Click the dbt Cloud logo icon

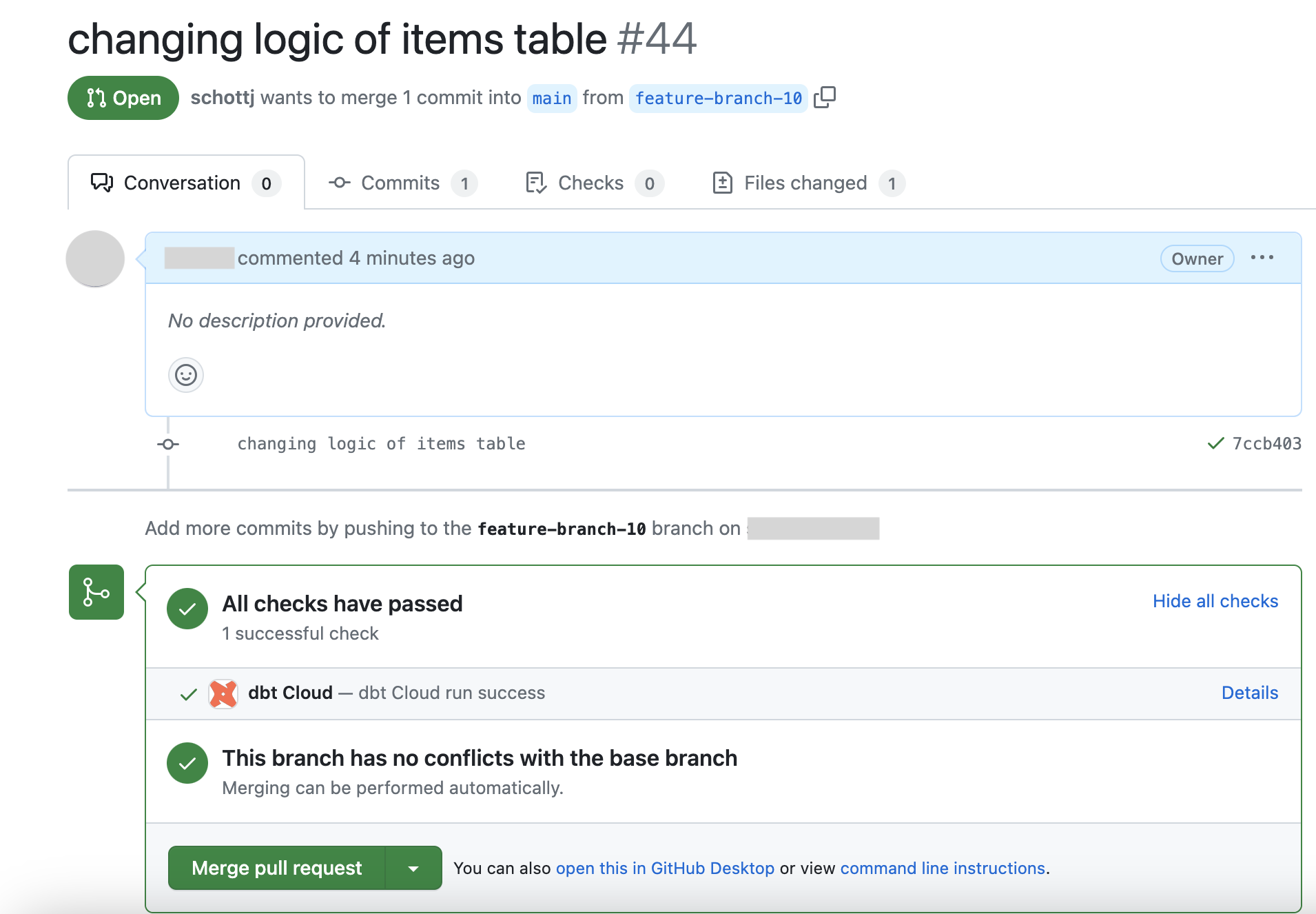click(222, 693)
